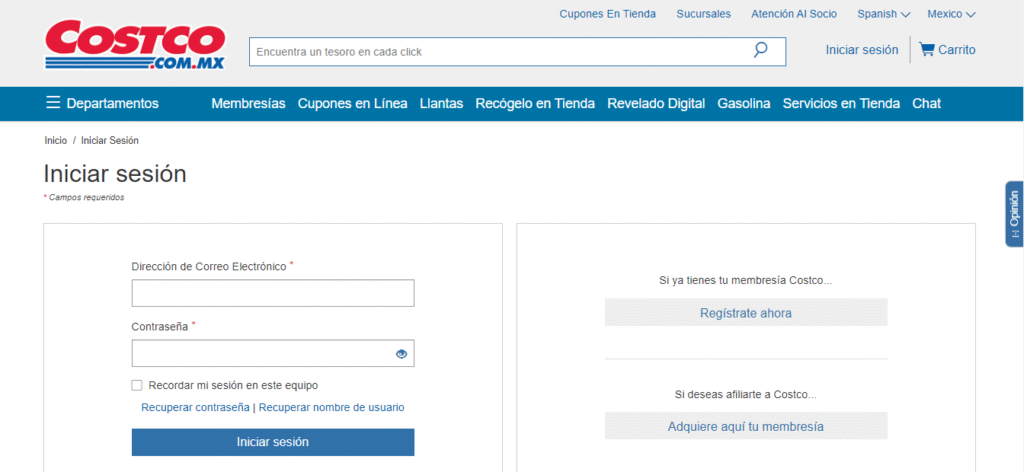This screenshot has width=1024, height=472.
Task: Click Adquiere aquí tu membresía
Action: coord(745,426)
